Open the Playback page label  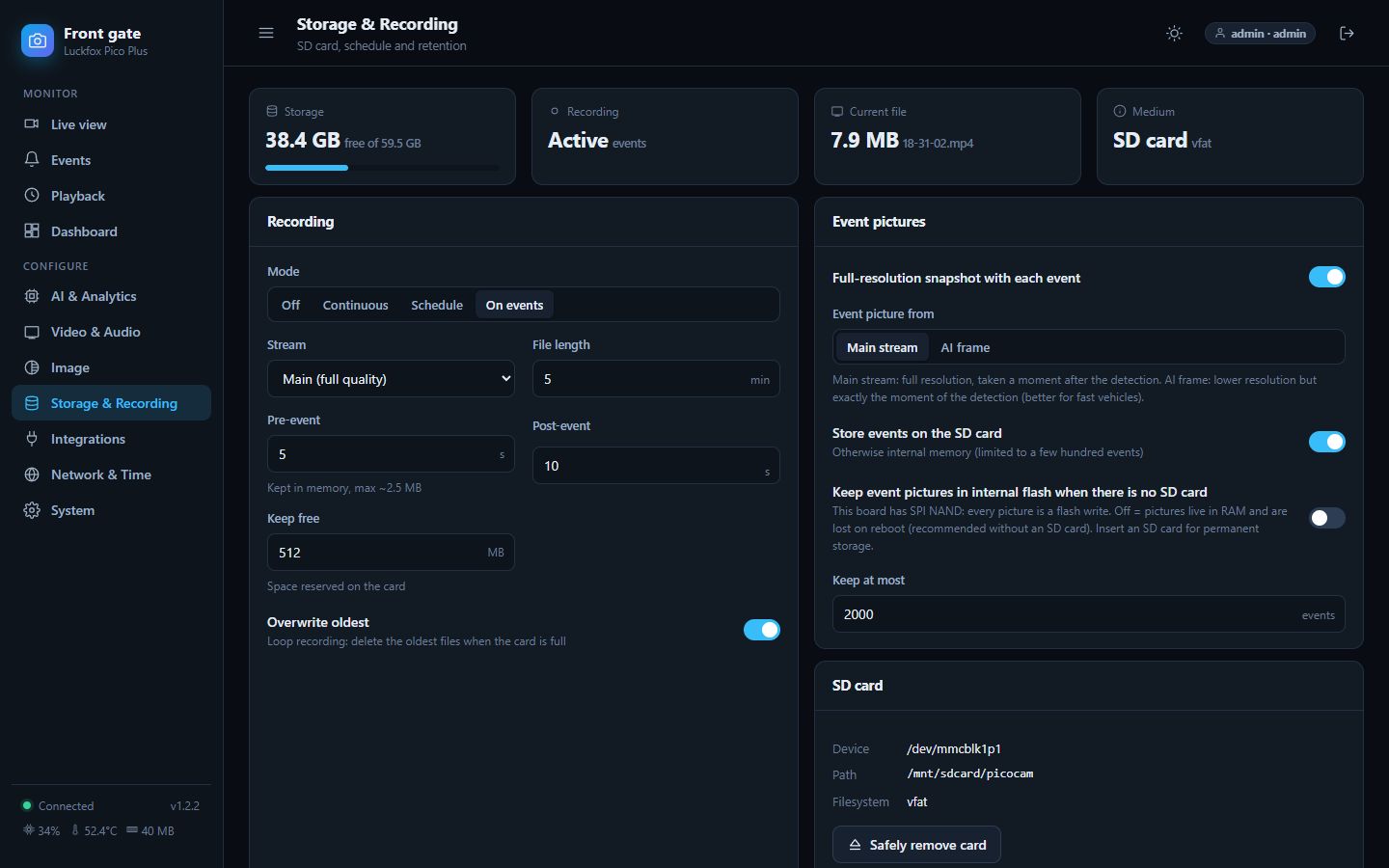(x=78, y=196)
